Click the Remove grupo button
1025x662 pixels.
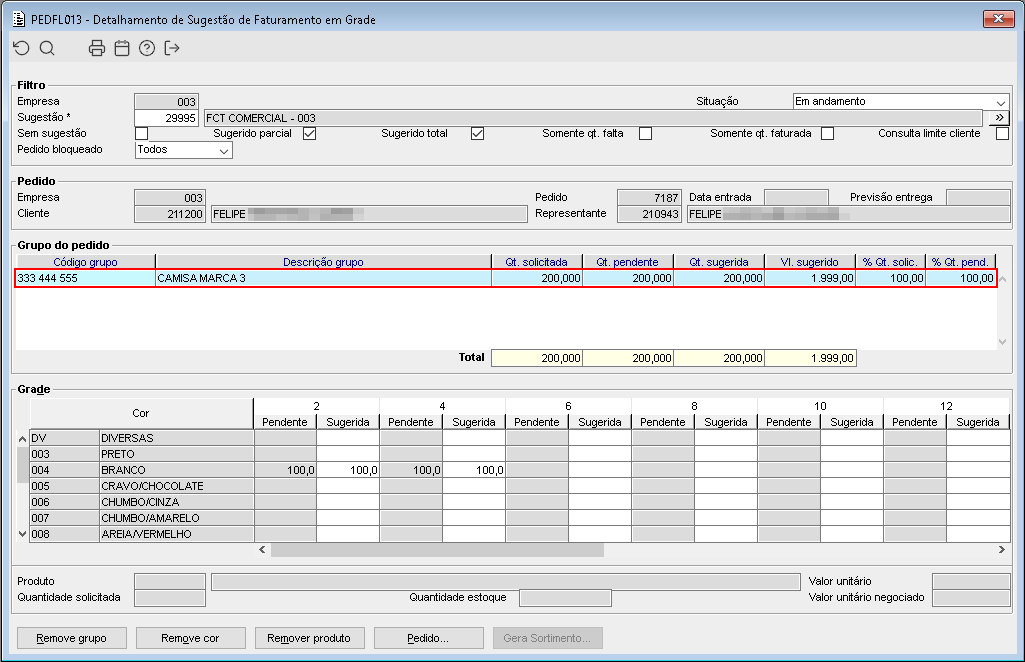[71, 638]
